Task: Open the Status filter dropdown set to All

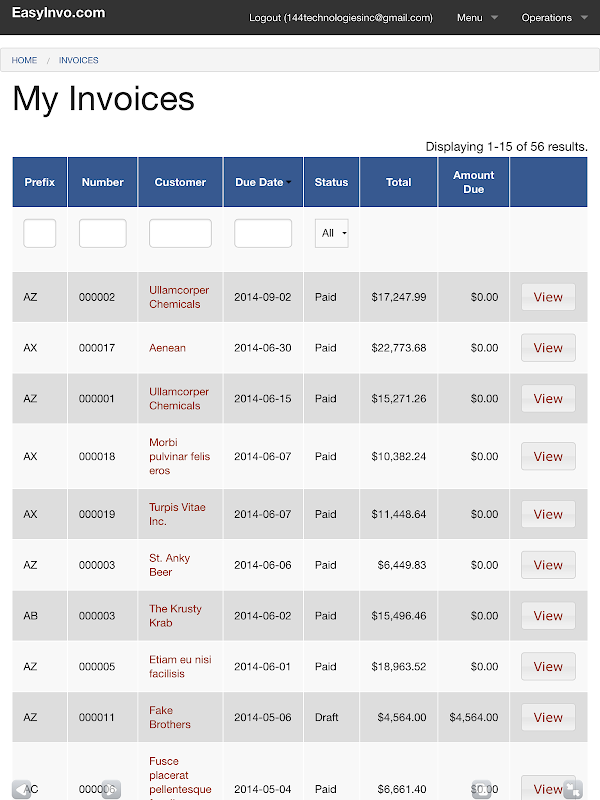Action: tap(331, 233)
